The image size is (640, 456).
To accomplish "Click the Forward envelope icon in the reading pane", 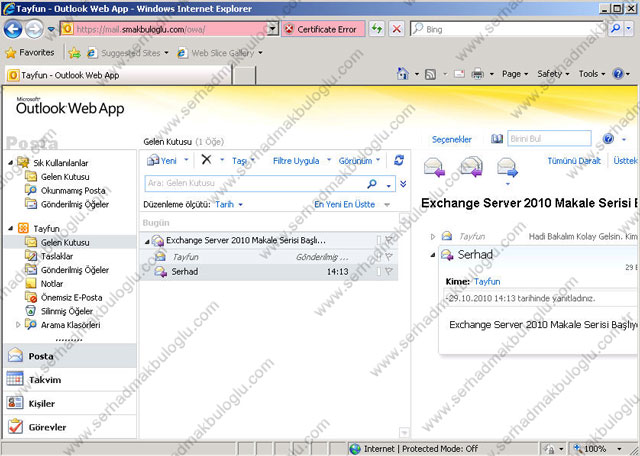I will click(x=507, y=167).
